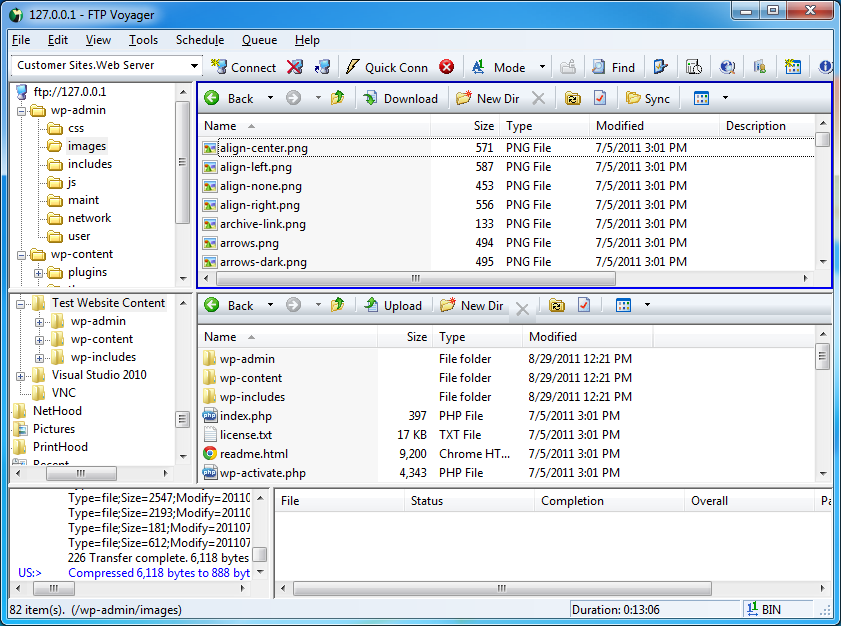Expand the Visual Studio 2010 tree node
The width and height of the screenshot is (841, 626).
coord(20,376)
